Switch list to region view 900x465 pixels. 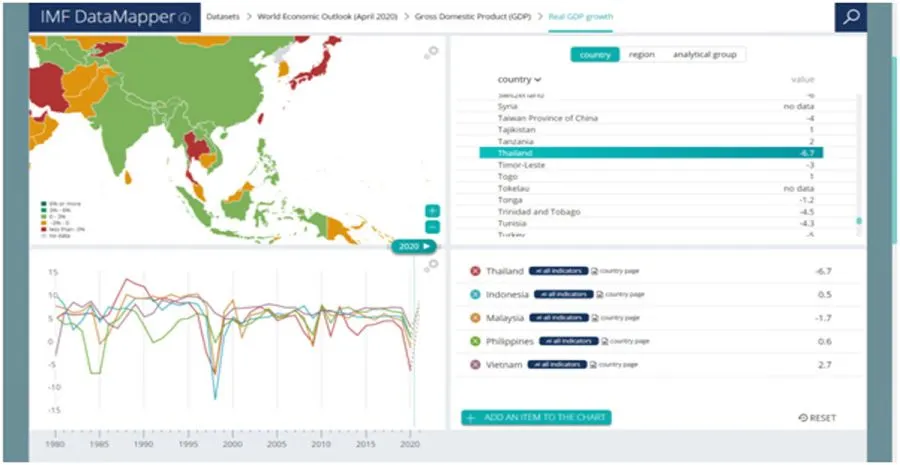[642, 55]
